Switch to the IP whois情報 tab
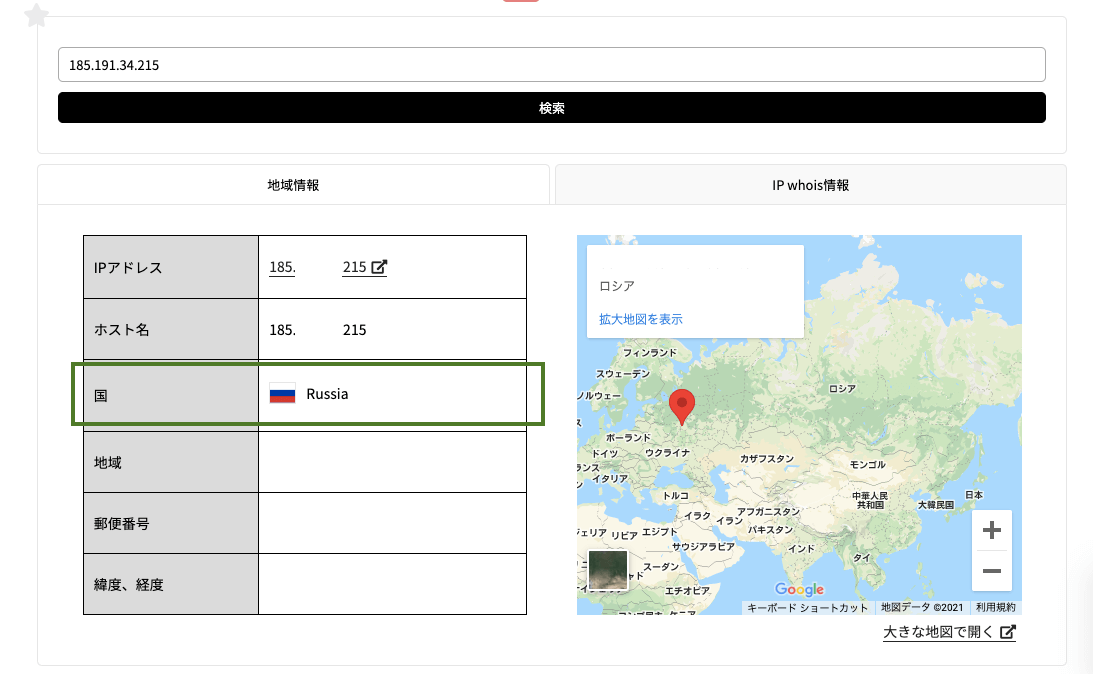The width and height of the screenshot is (1093, 674). tap(810, 185)
